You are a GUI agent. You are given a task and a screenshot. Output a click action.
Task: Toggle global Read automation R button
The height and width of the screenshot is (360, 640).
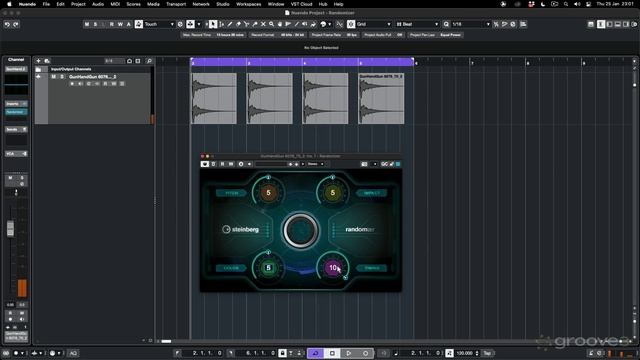coord(112,24)
